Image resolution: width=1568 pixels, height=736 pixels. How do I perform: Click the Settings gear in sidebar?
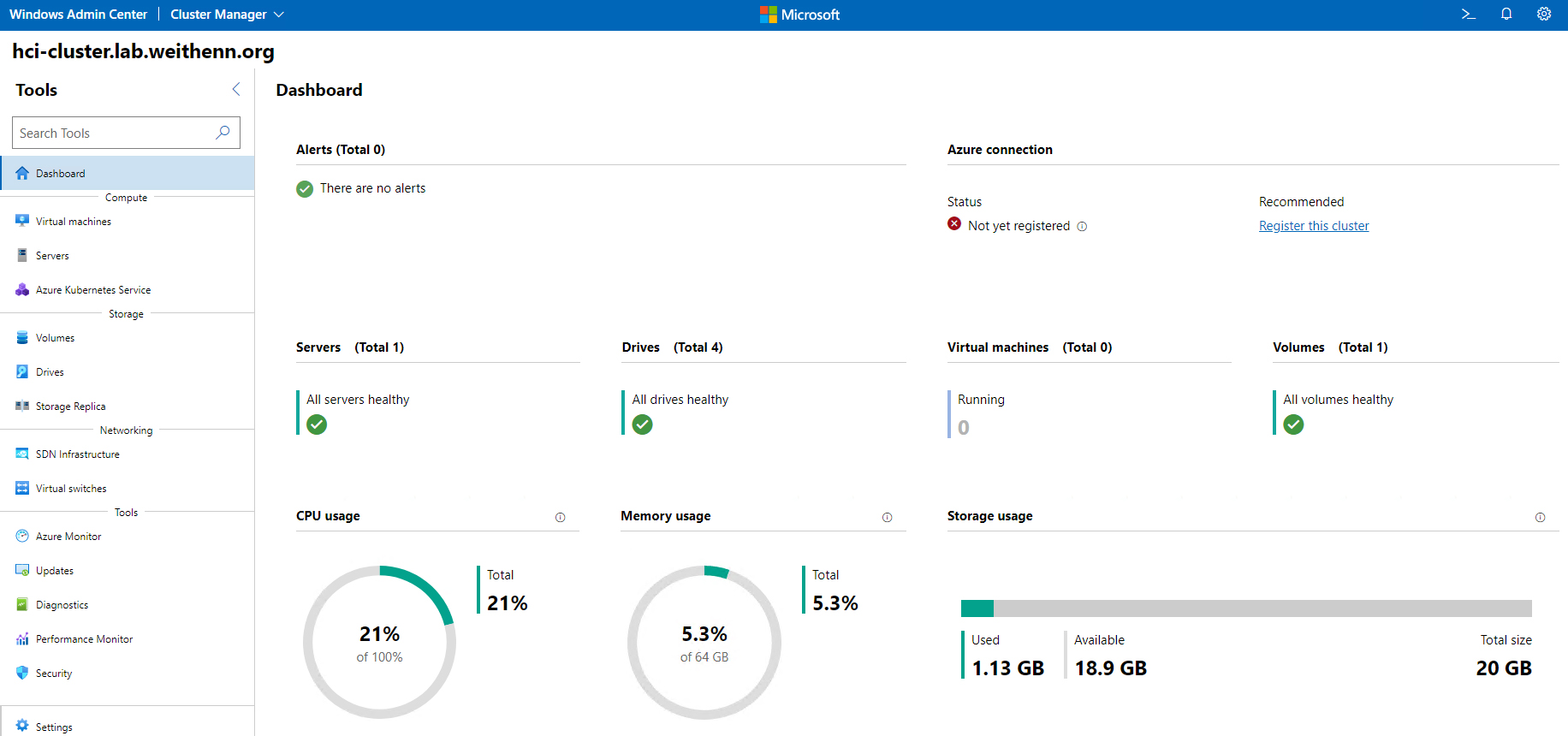point(22,726)
